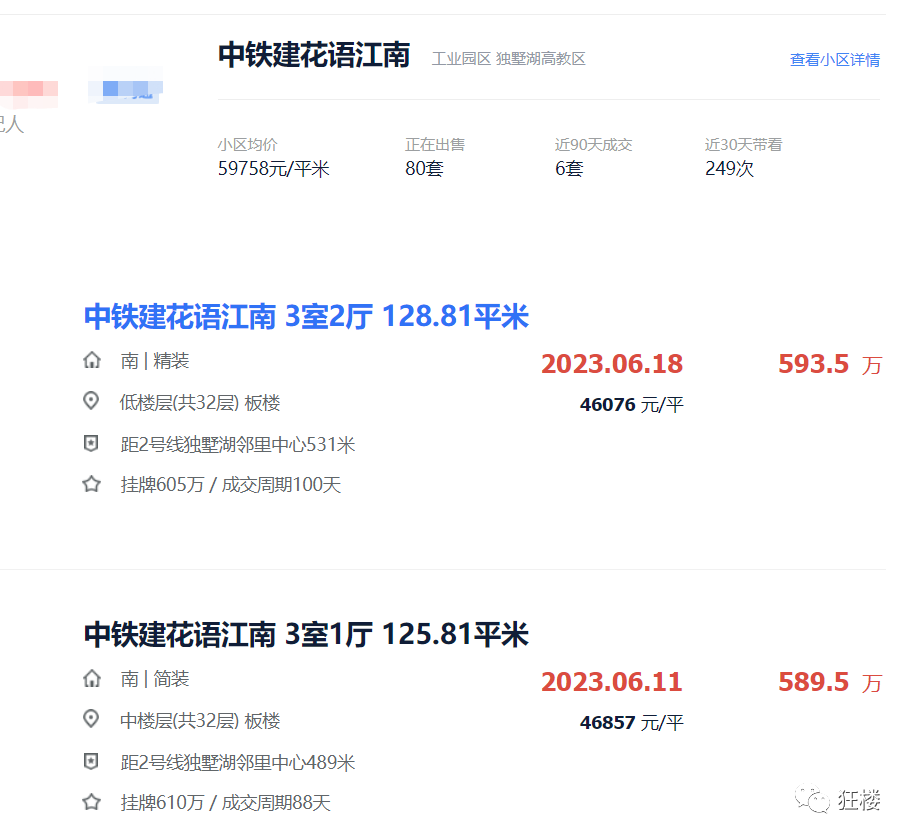Click the 南 | 精装 description
Viewport: 910px width, 840px height.
[154, 361]
